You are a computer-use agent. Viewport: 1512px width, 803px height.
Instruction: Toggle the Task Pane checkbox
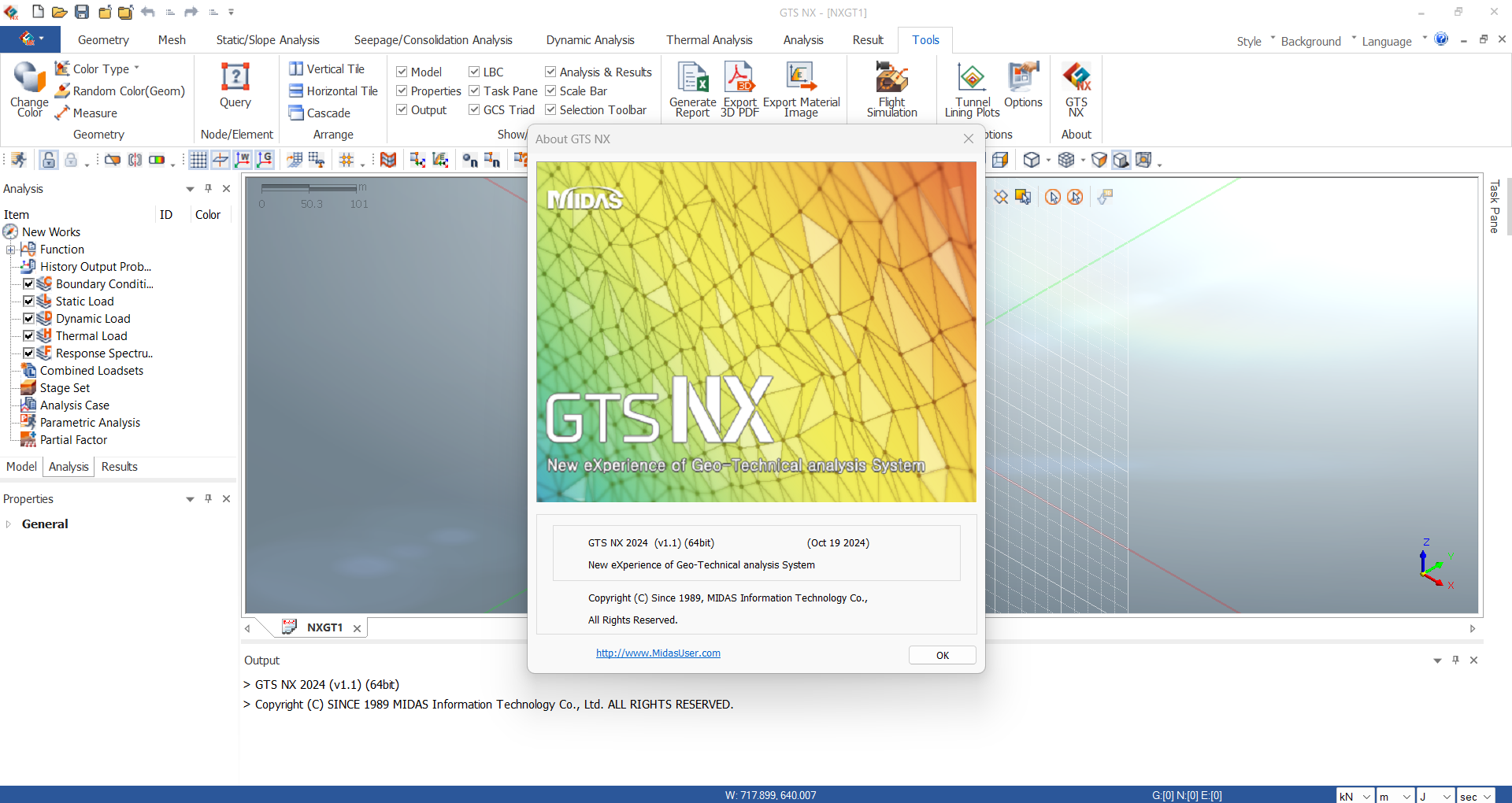(x=474, y=91)
